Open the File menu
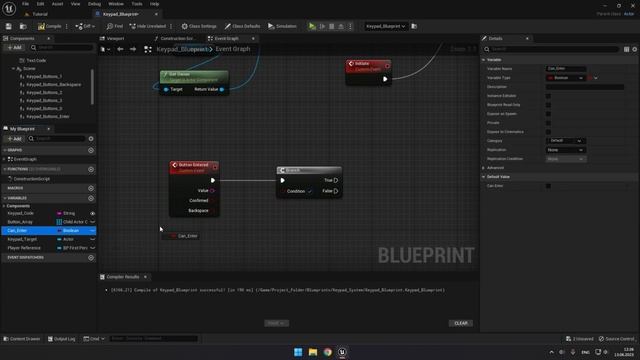Image resolution: width=640 pixels, height=360 pixels. pyautogui.click(x=25, y=4)
